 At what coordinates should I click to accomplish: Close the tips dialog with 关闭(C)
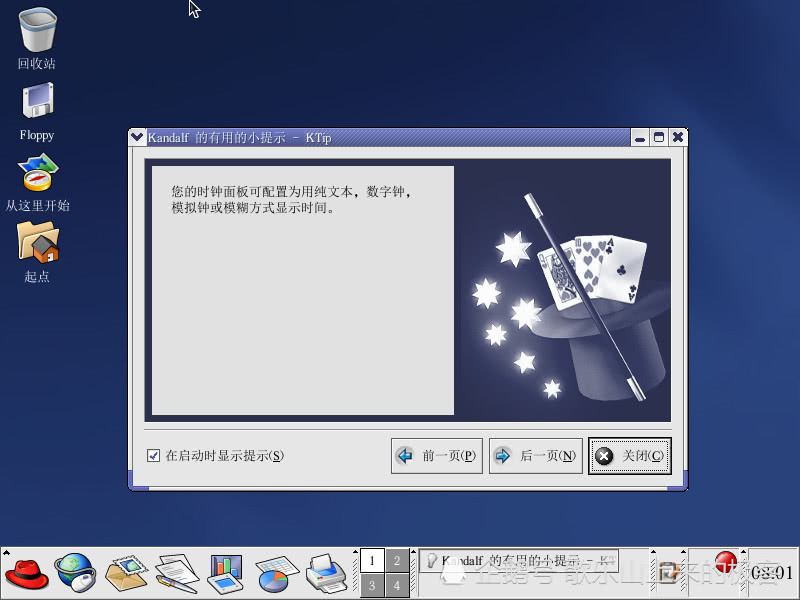point(630,456)
